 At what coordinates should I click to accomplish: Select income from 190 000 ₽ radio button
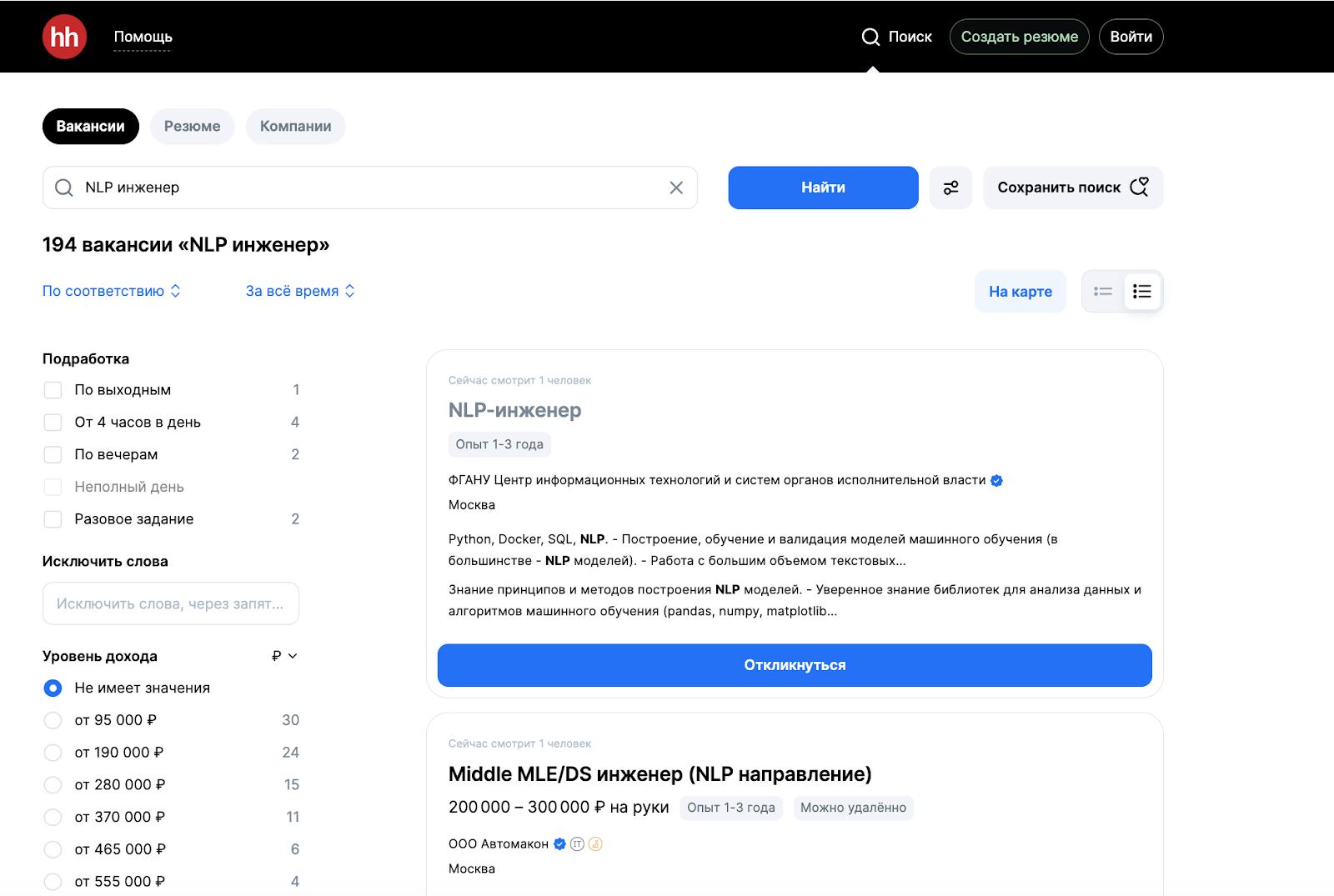(x=53, y=753)
